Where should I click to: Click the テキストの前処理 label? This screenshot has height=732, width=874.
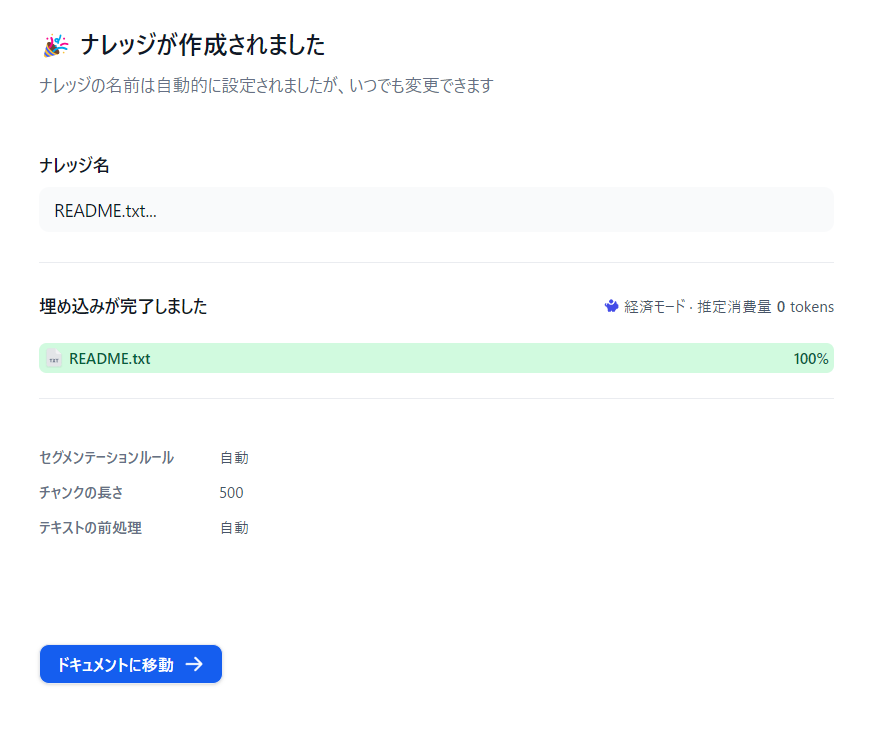pyautogui.click(x=90, y=527)
